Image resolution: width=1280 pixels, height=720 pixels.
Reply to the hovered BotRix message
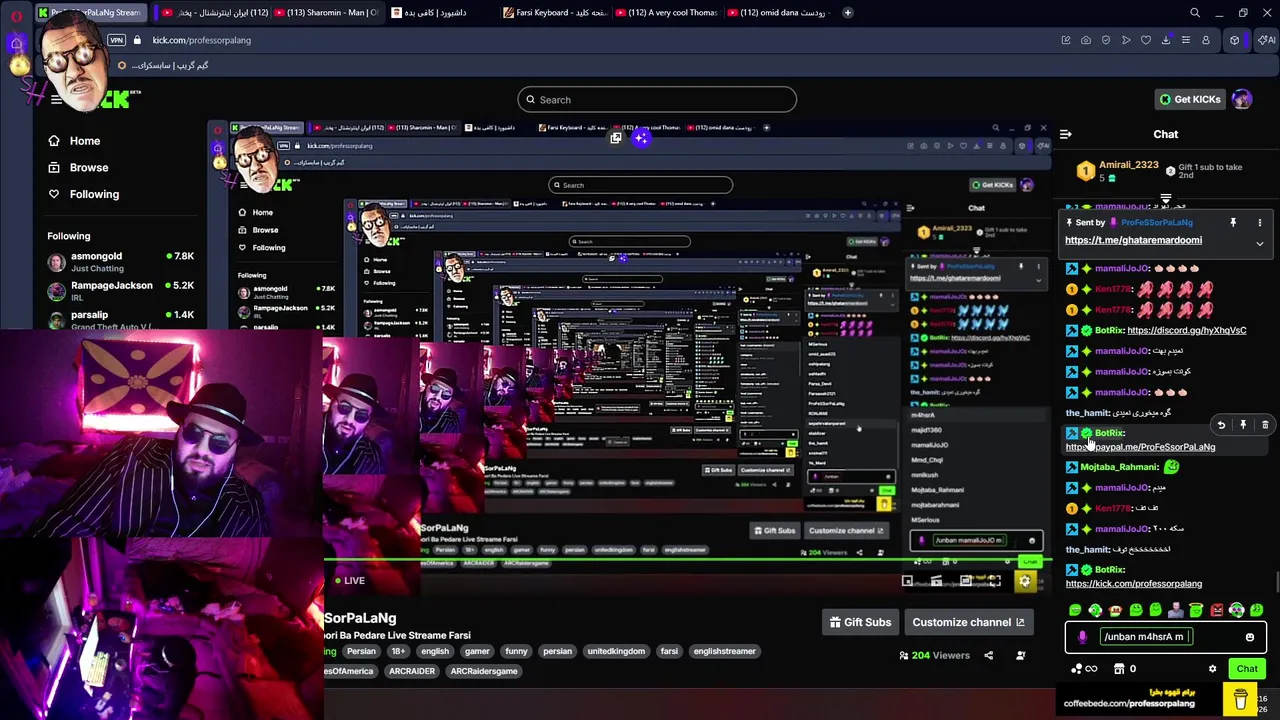click(1221, 425)
